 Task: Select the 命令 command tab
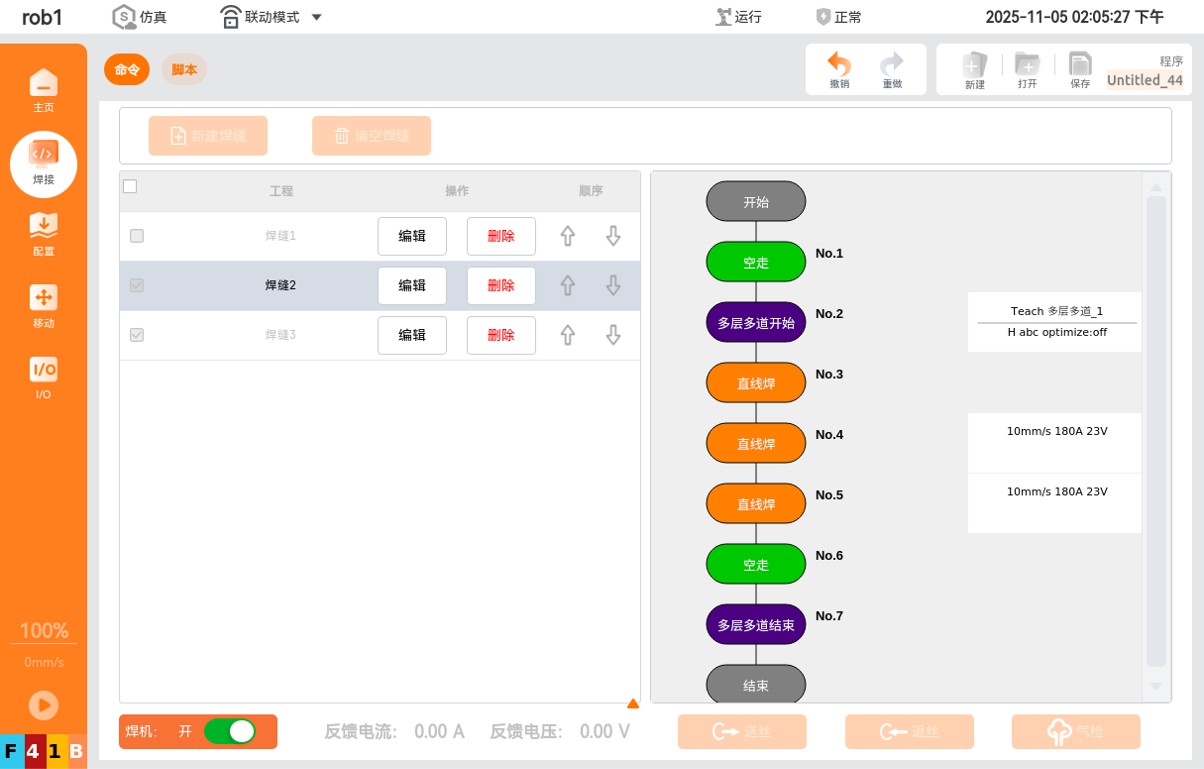127,69
